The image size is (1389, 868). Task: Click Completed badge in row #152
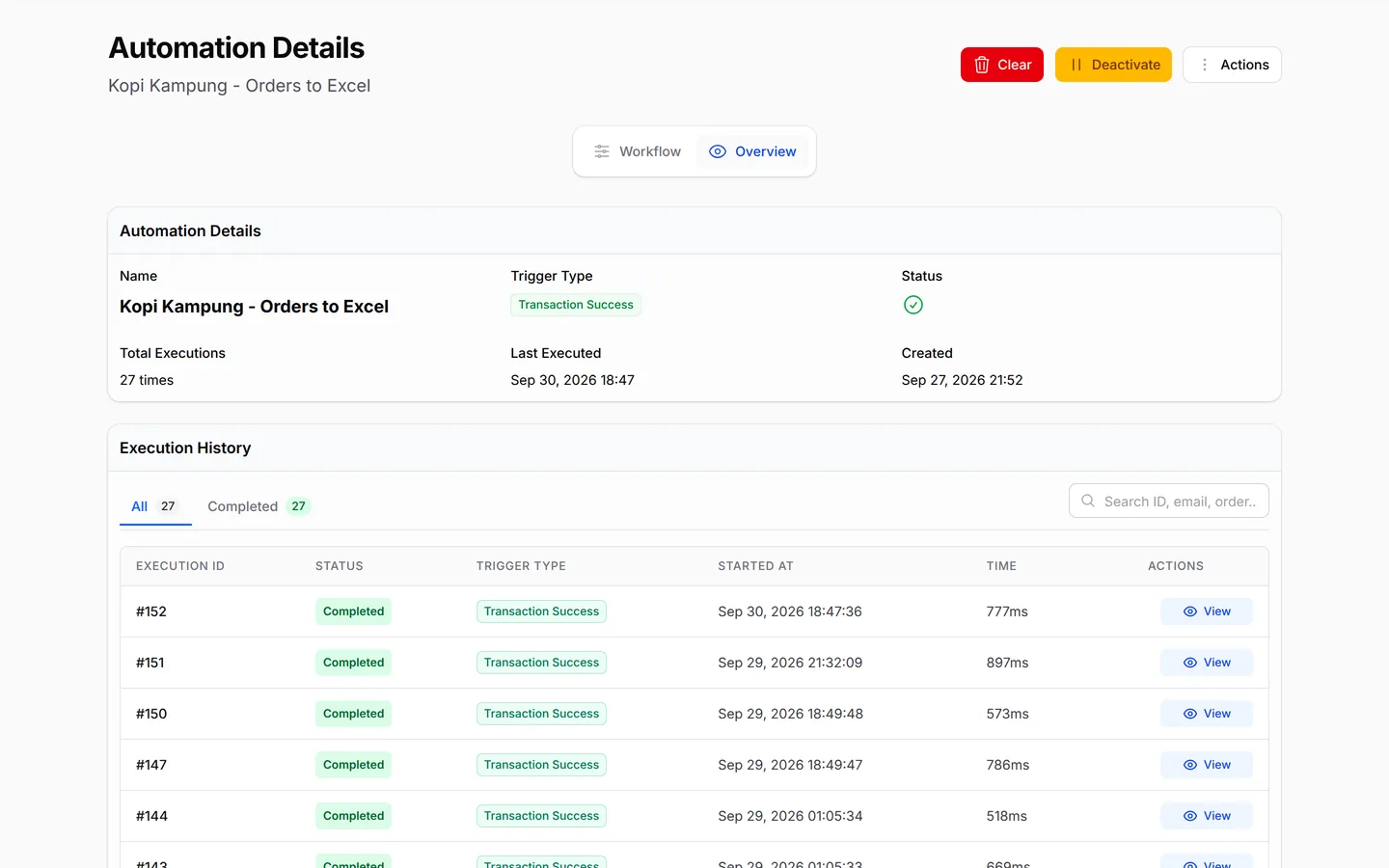coord(353,611)
